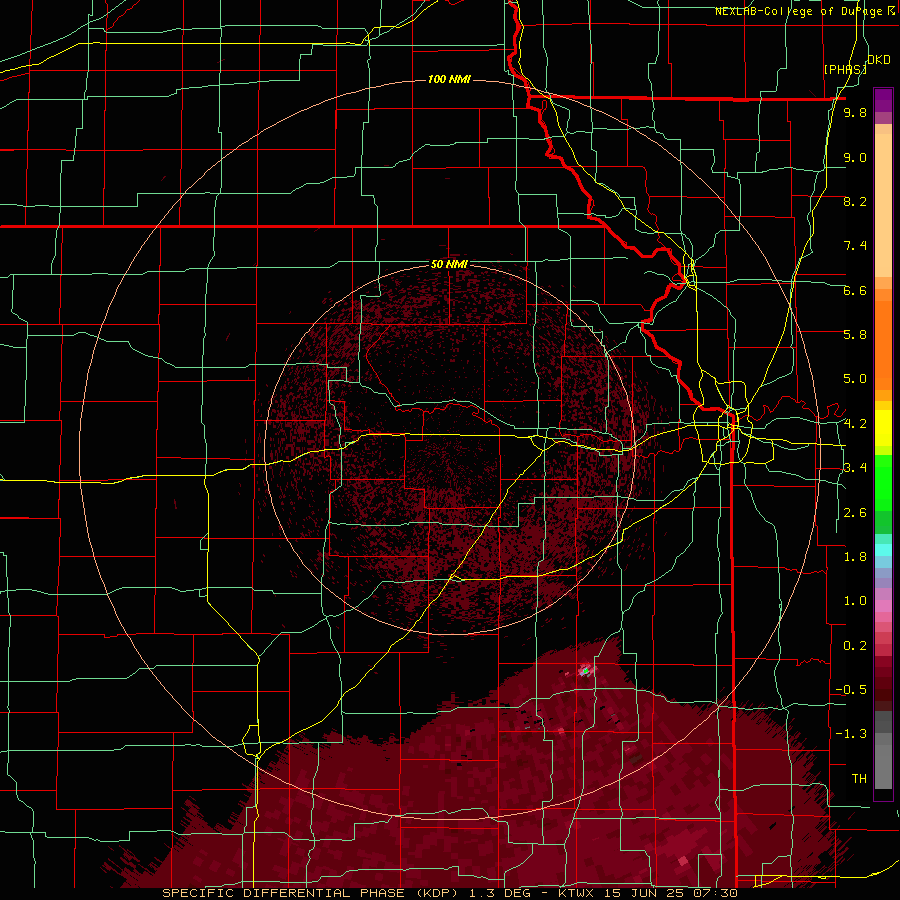Pick the peach band of the color bar
Image resolution: width=900 pixels, height=900 pixels.
tap(883, 201)
